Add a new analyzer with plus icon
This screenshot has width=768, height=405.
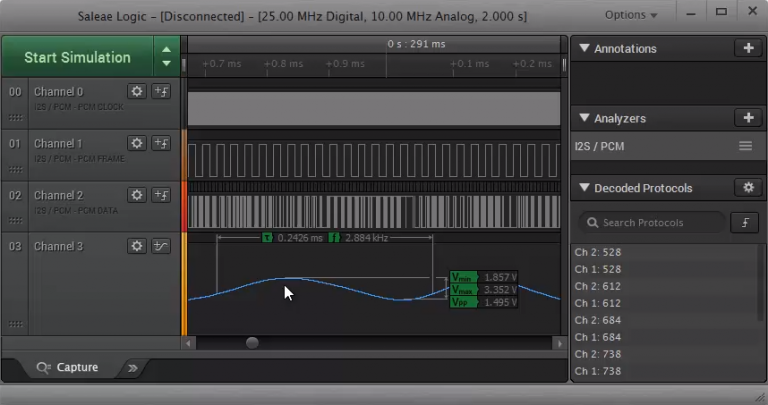(747, 118)
